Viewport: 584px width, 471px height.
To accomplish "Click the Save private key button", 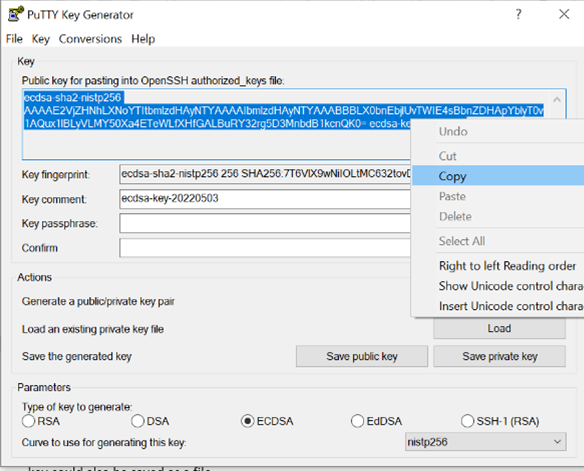I will 499,356.
